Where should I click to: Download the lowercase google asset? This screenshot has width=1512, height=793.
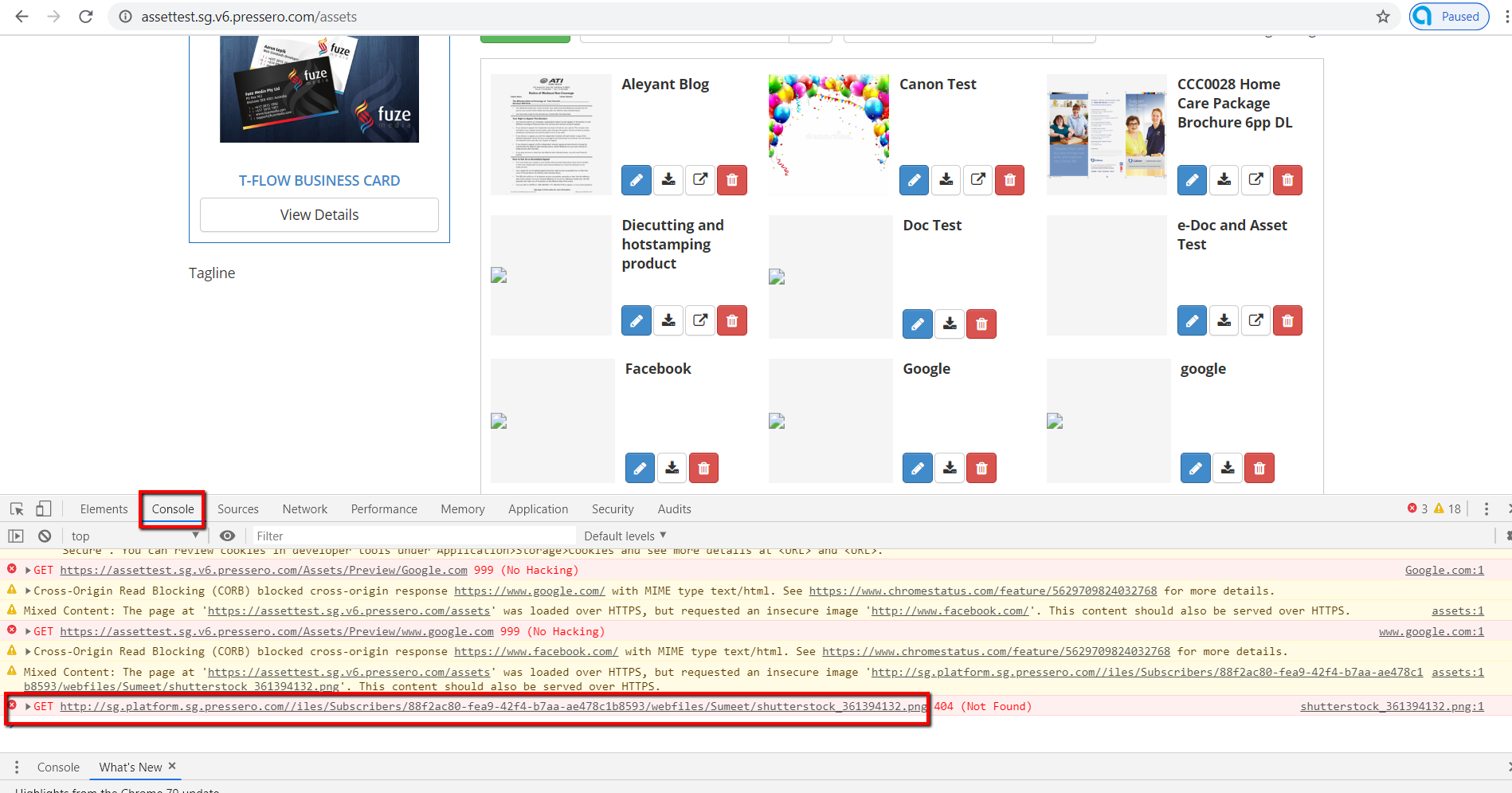(x=1228, y=468)
